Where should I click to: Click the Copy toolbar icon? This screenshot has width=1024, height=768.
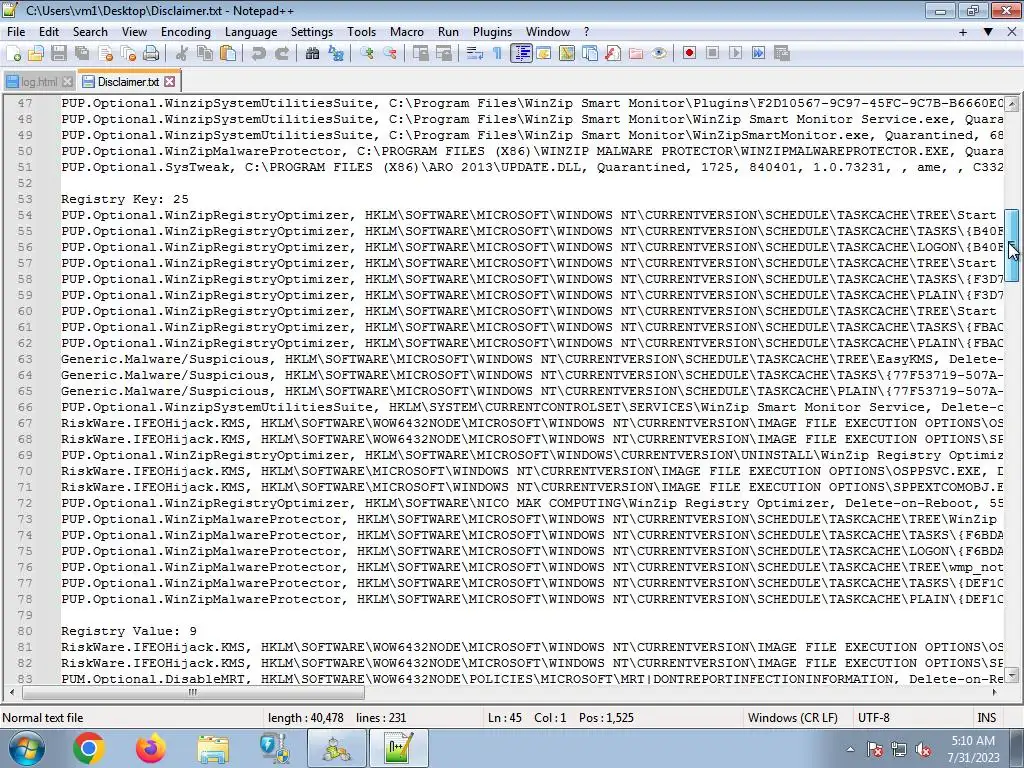(205, 54)
